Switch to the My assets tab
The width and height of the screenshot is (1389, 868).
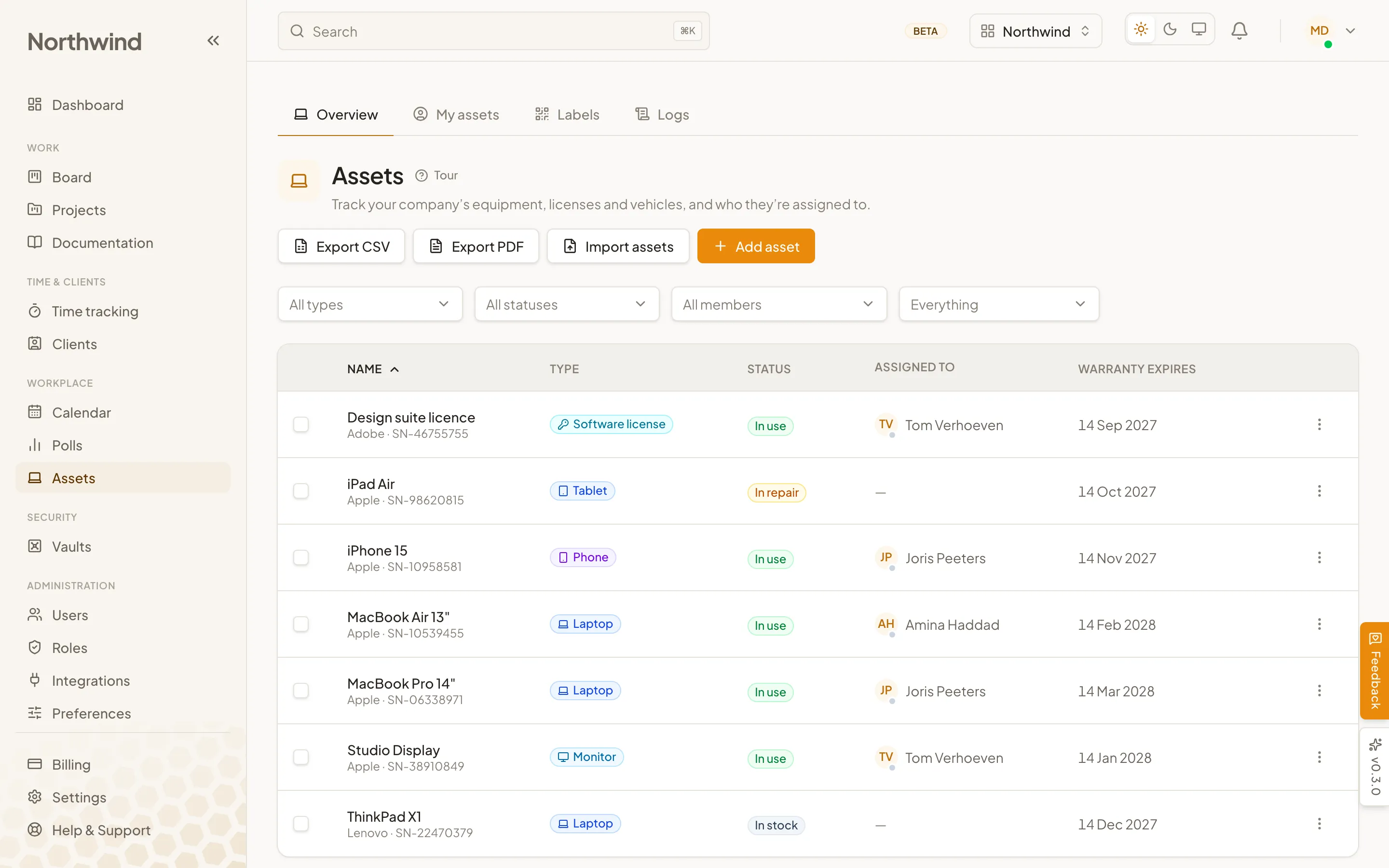pos(456,115)
